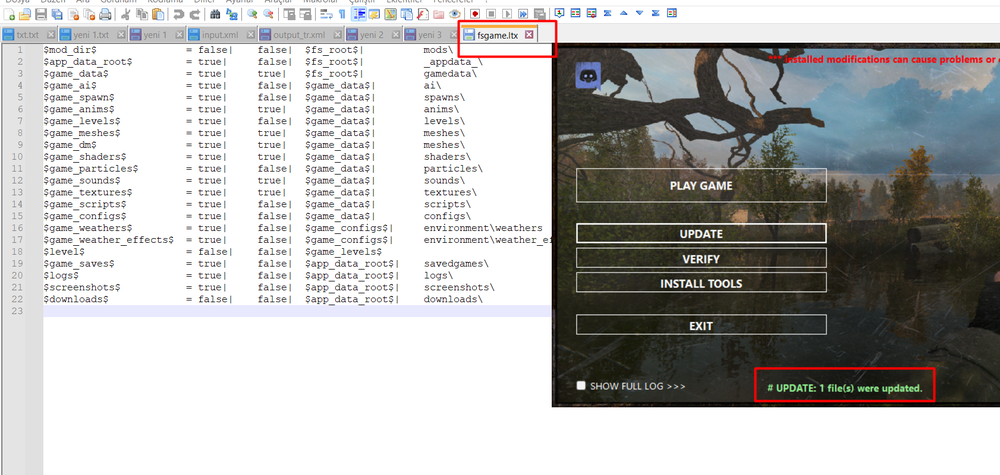
Task: Enable the SHOW FULL LOG checkbox
Action: [x=581, y=385]
